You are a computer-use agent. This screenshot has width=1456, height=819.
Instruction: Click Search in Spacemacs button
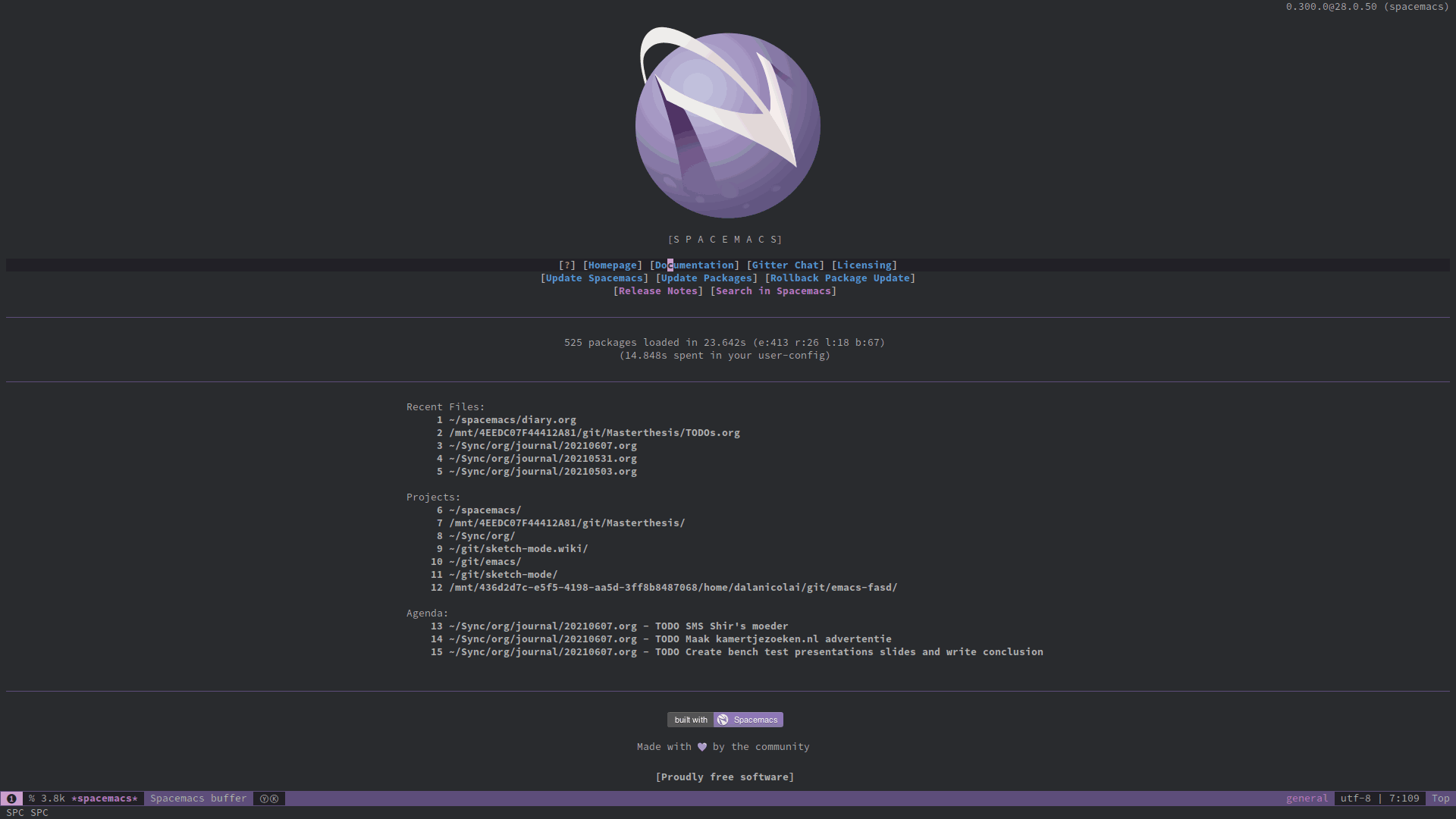773,291
